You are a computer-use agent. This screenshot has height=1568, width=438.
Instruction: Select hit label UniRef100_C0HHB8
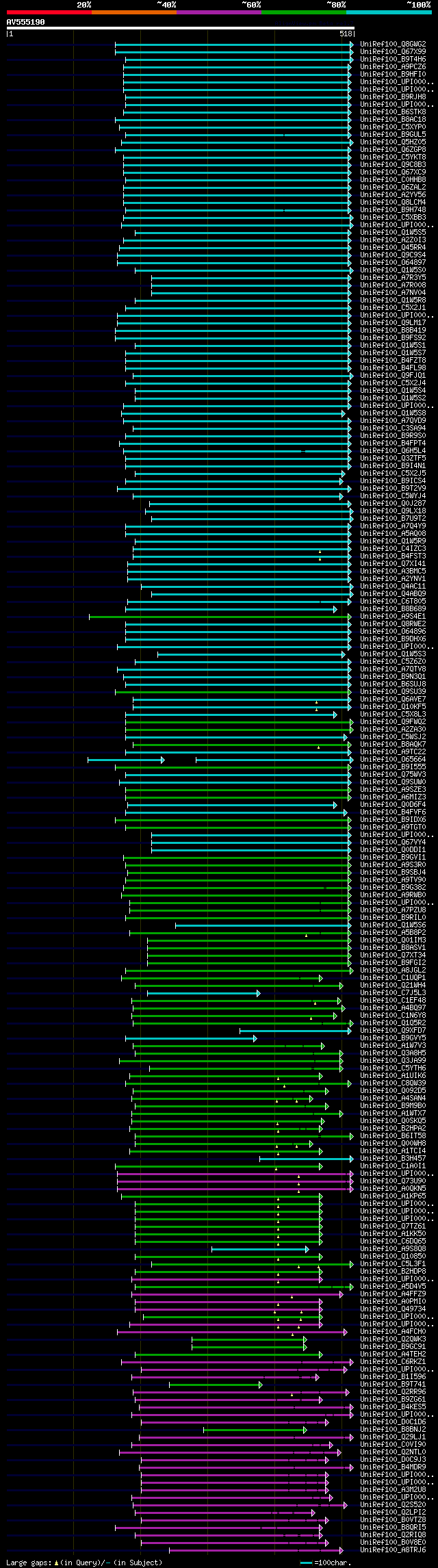click(393, 180)
